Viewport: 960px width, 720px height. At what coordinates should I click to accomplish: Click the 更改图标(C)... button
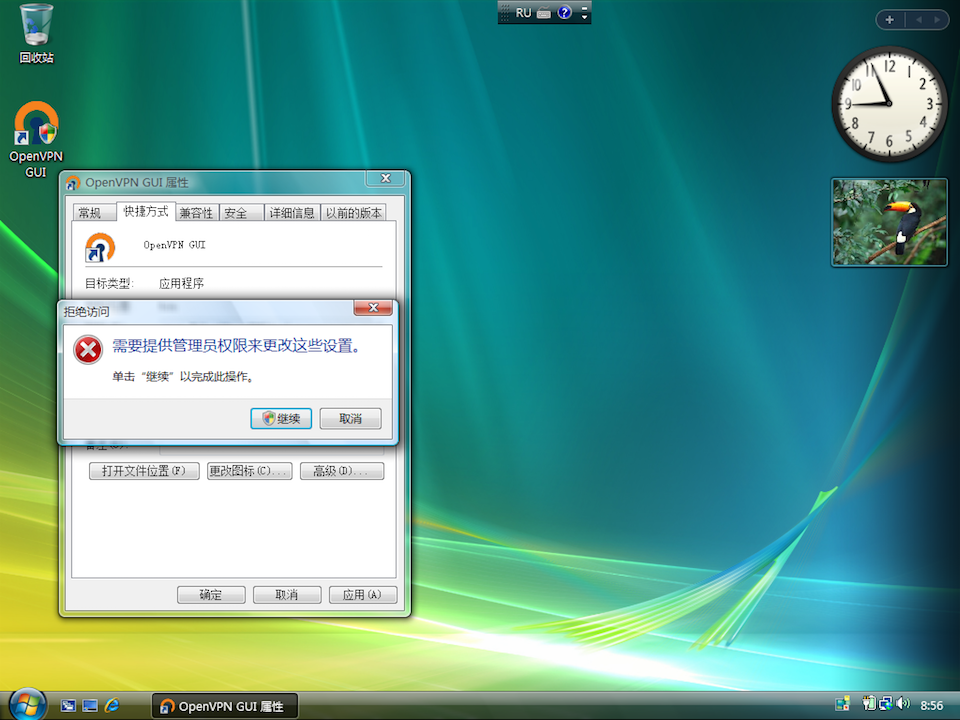coord(249,471)
